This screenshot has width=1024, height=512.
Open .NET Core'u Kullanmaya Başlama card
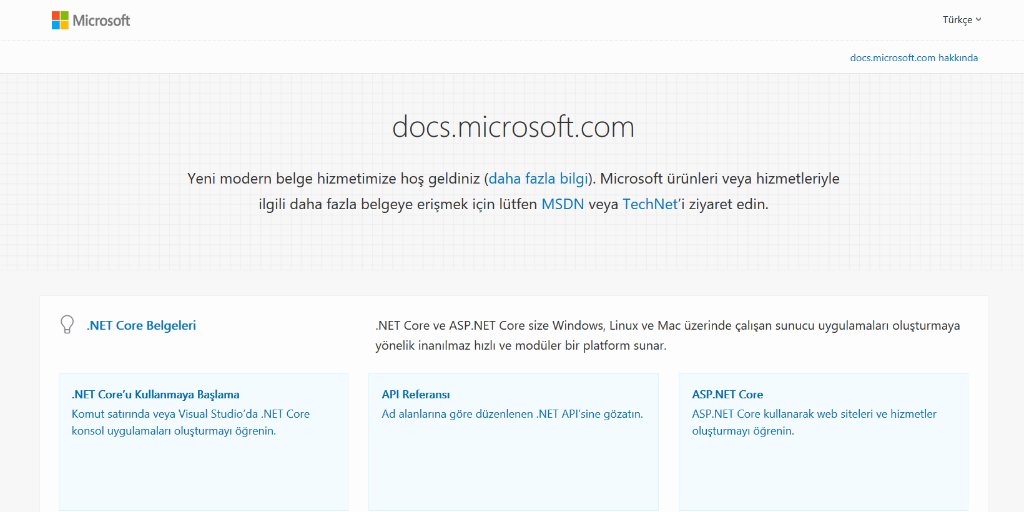[x=204, y=442]
